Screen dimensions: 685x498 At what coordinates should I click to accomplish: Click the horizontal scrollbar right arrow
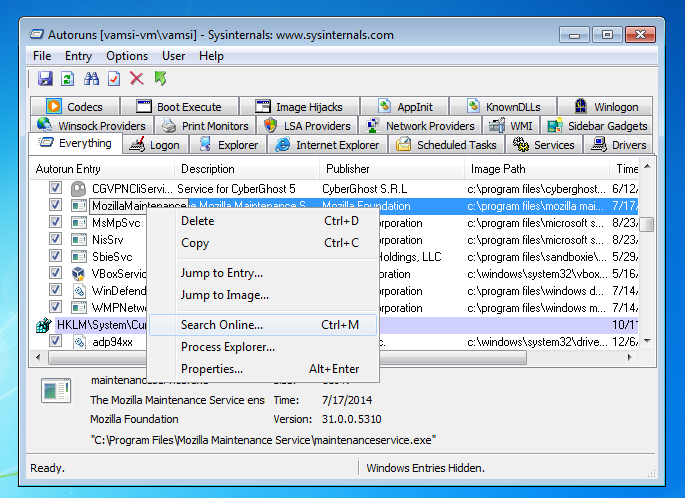point(629,357)
